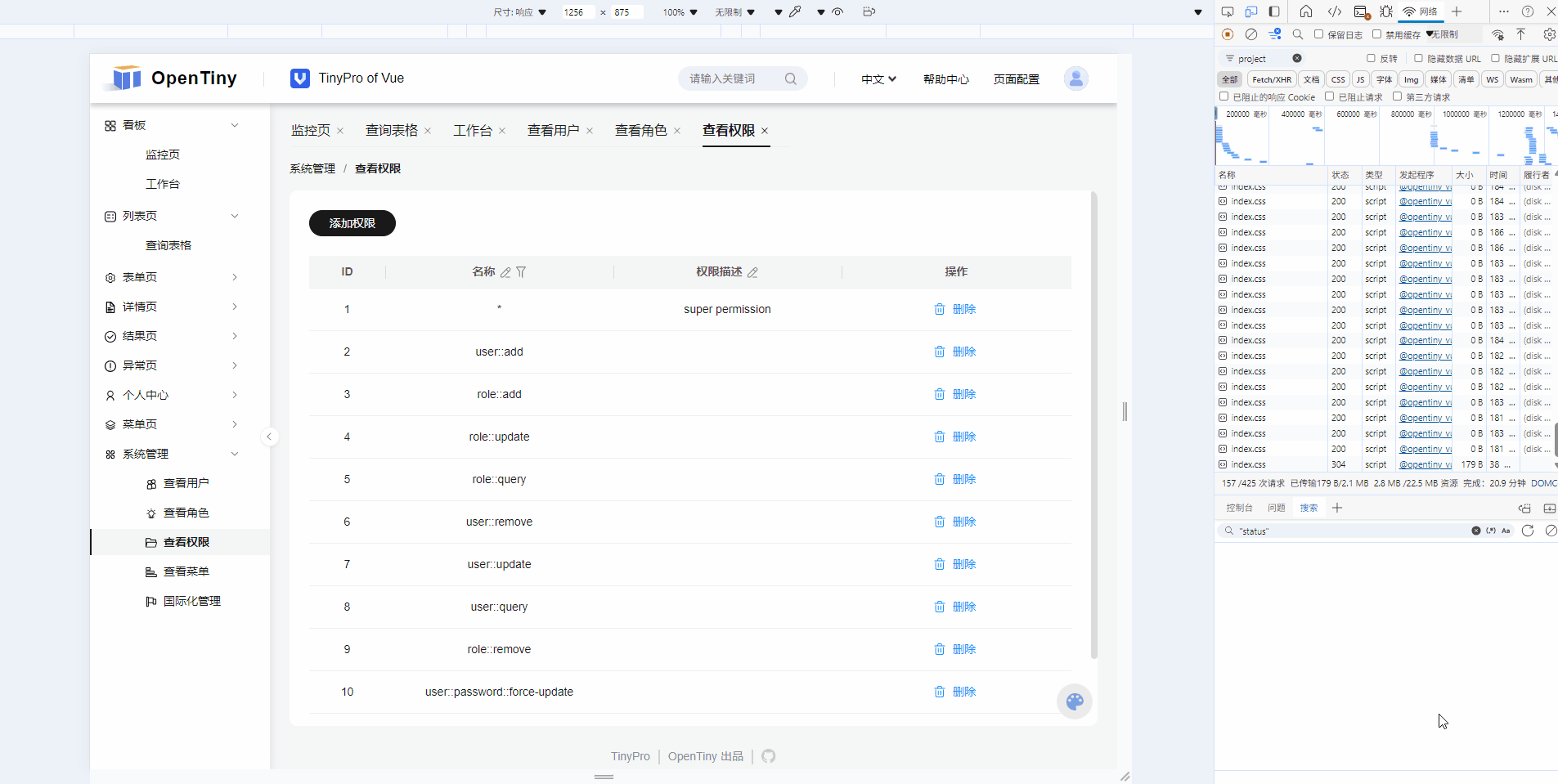
Task: Enable the 禁用缓存 checkbox
Action: tap(1376, 34)
